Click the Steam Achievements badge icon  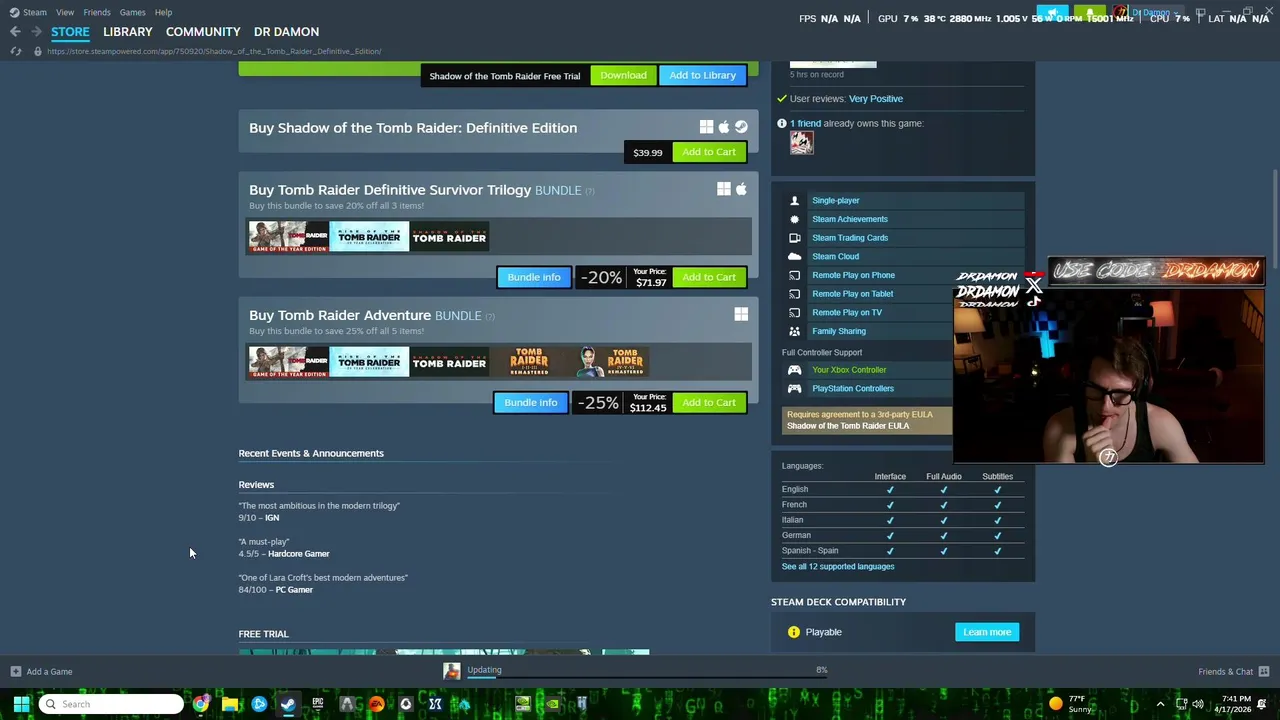pos(795,219)
